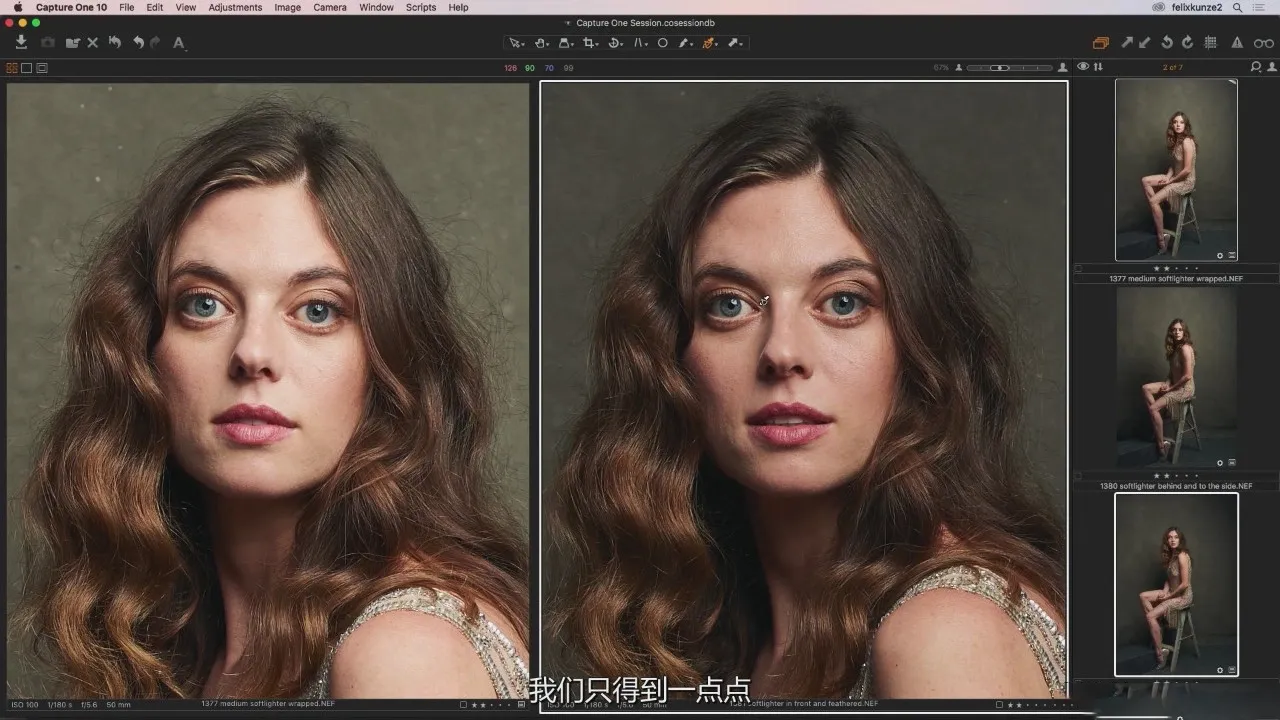Viewport: 1280px width, 720px height.
Task: Toggle the grid overlay icon
Action: pos(1210,42)
